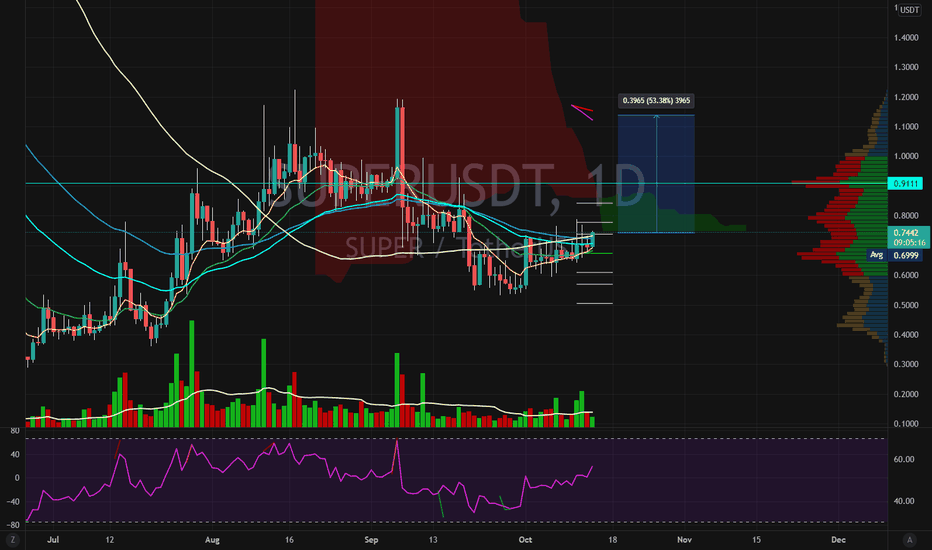Select the cyan horizontal line at 0.9111
Viewport: 932px width, 550px height.
[x=456, y=184]
